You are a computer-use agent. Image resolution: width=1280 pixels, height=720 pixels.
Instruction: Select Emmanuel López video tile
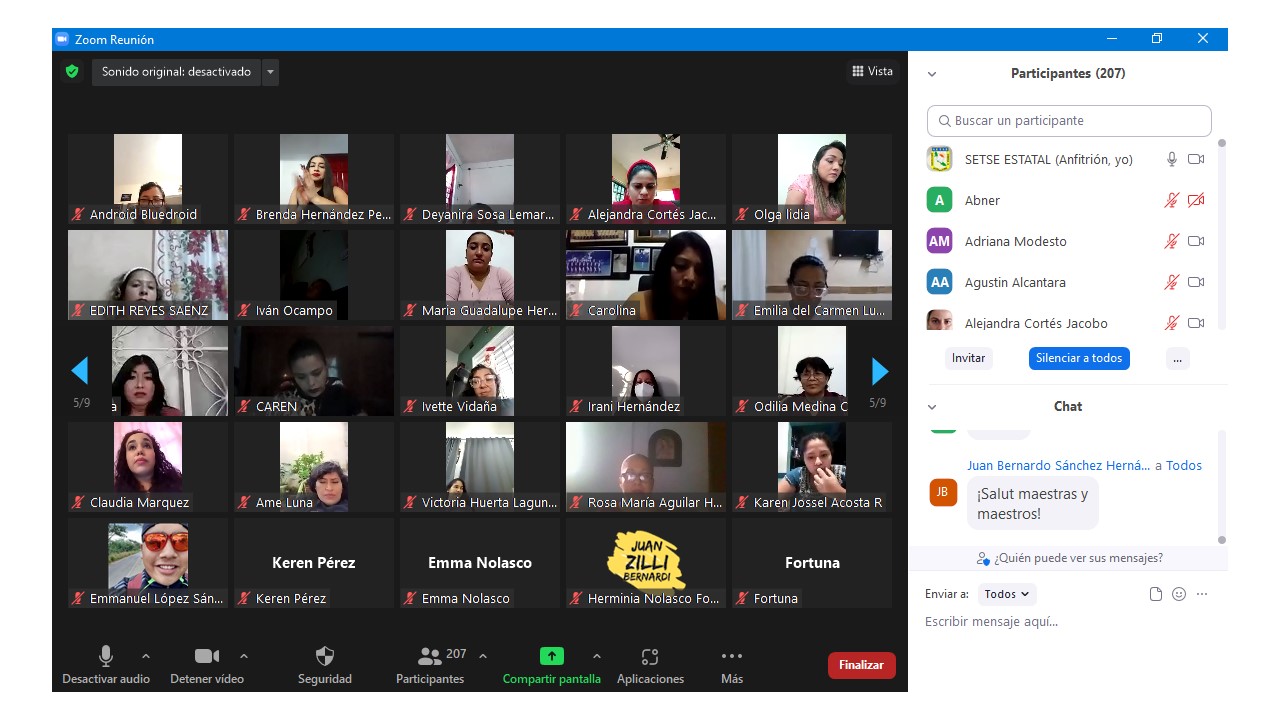coord(148,563)
